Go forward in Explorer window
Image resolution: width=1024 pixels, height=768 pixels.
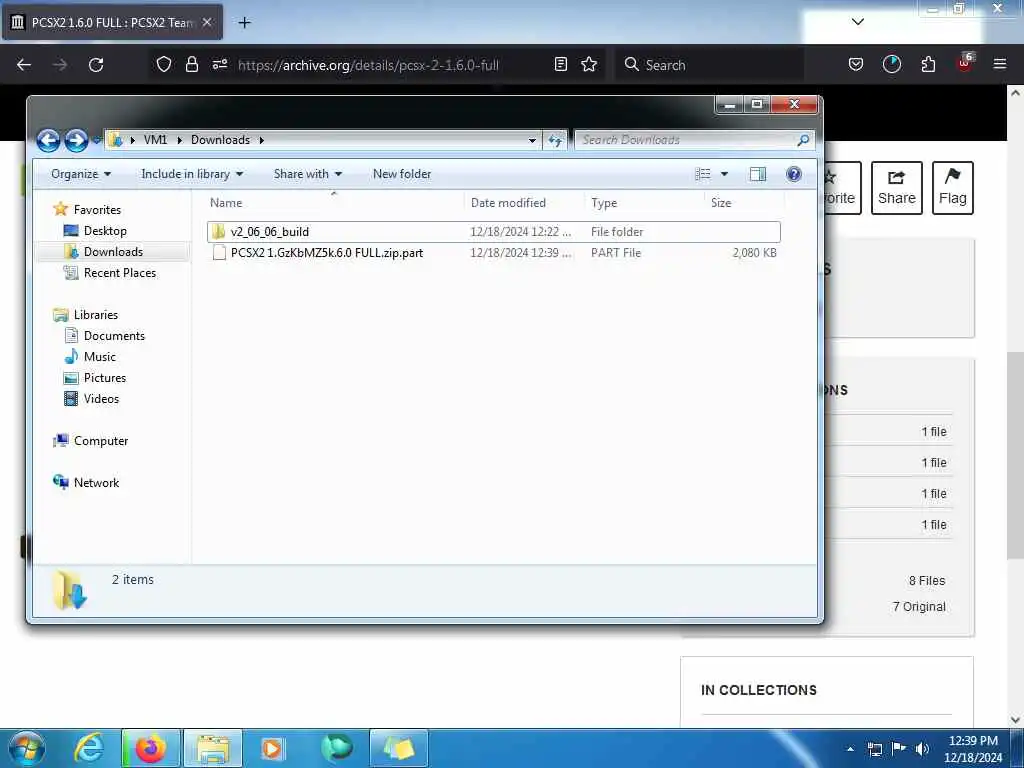(x=76, y=140)
